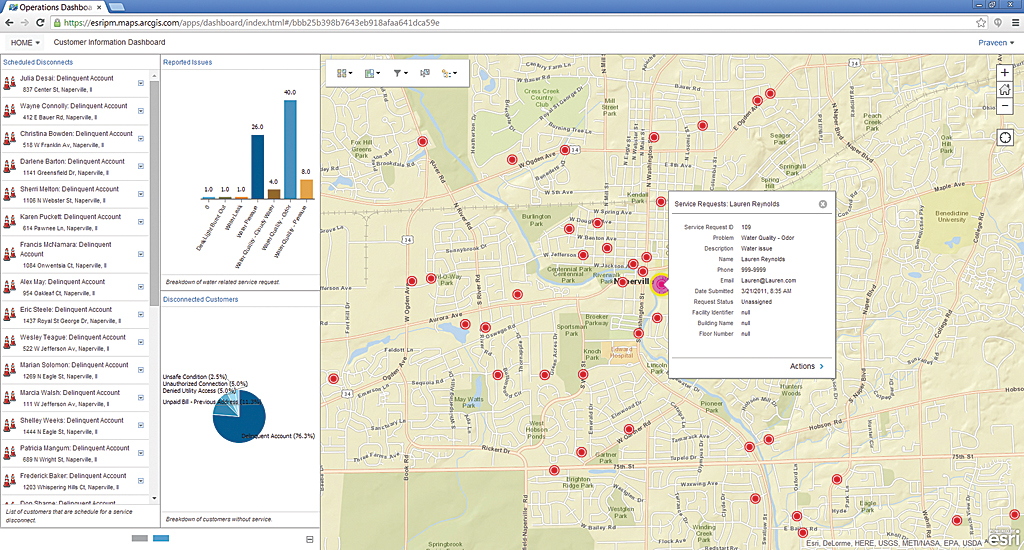Click the Customer Information Dashboard title

109,42
